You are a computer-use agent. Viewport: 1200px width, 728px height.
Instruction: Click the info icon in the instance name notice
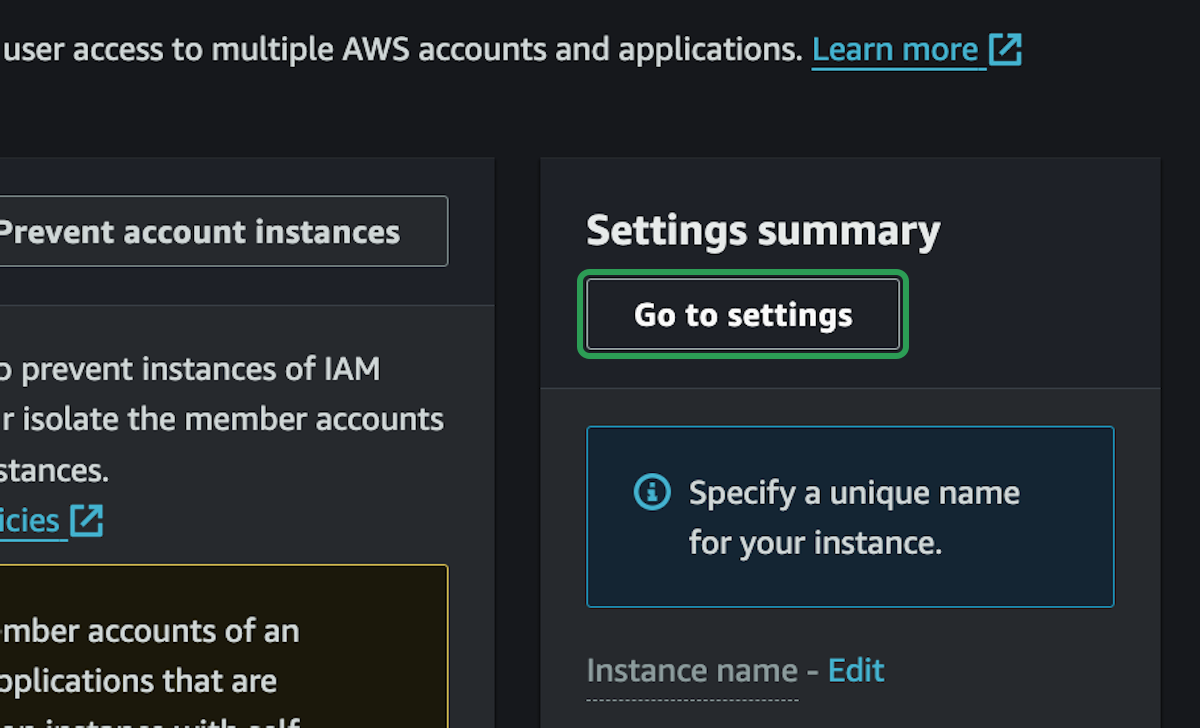point(652,492)
